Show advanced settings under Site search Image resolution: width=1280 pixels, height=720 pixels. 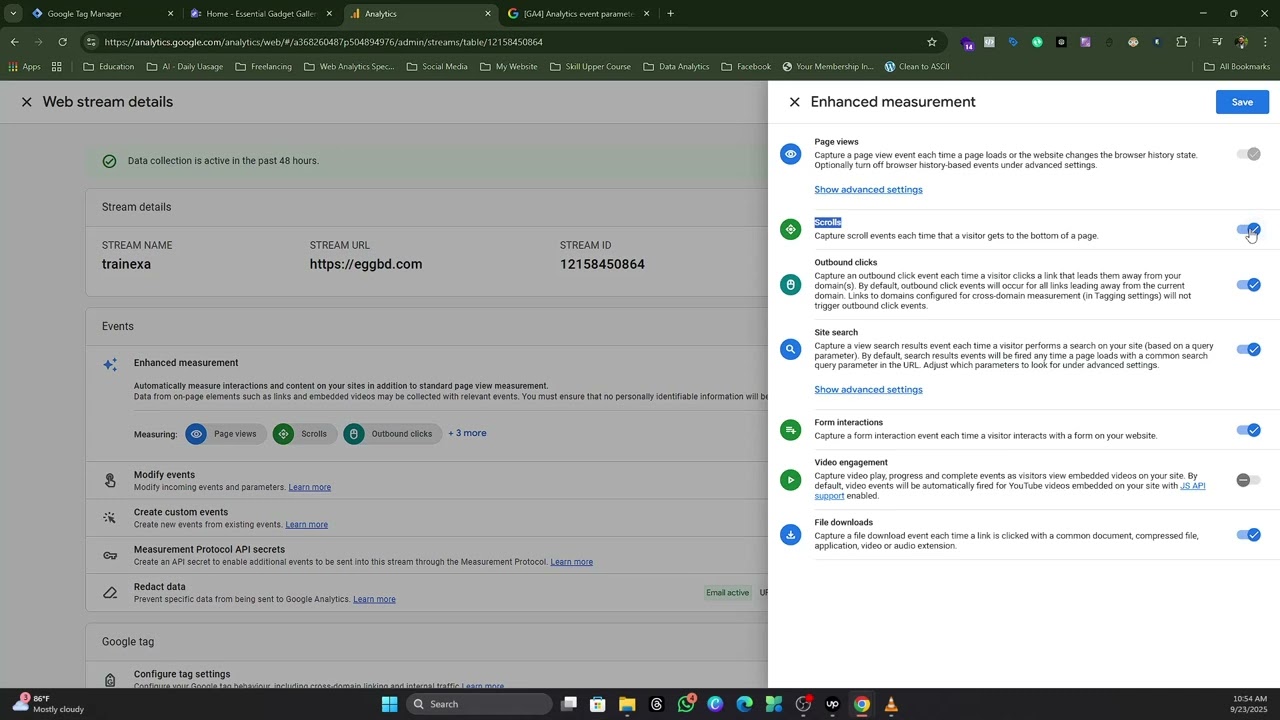[868, 390]
